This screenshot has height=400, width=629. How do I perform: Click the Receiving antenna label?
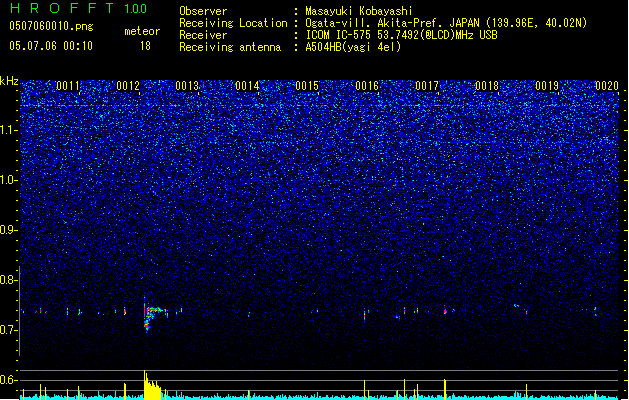[x=230, y=47]
